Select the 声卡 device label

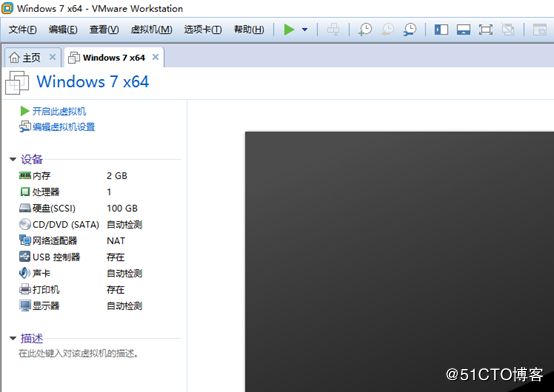coord(41,273)
